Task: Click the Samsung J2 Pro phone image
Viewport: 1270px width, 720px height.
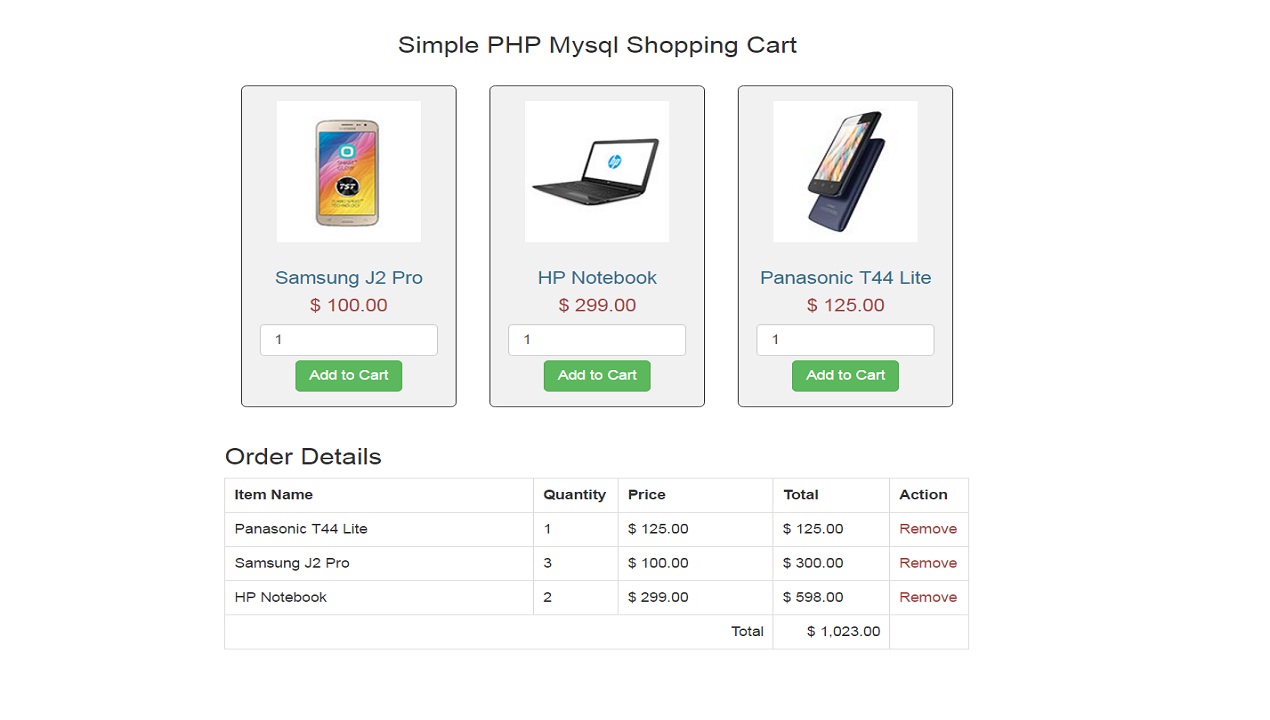Action: (348, 171)
